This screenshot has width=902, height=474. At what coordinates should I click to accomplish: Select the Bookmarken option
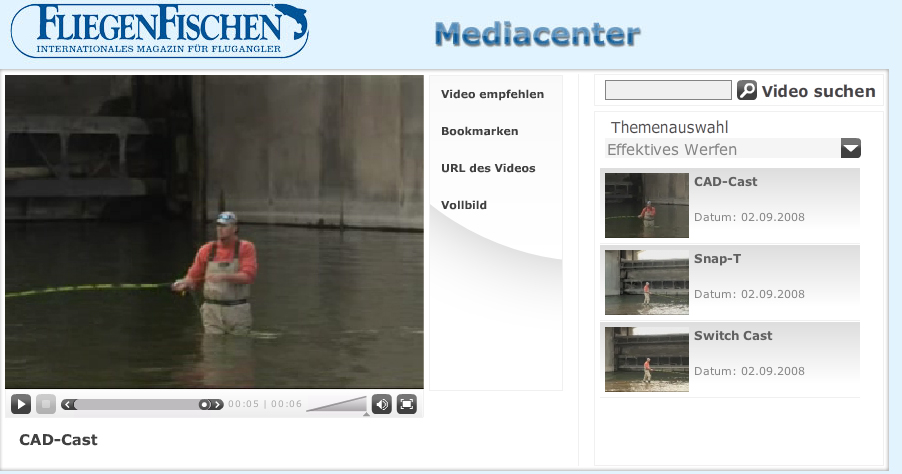480,131
